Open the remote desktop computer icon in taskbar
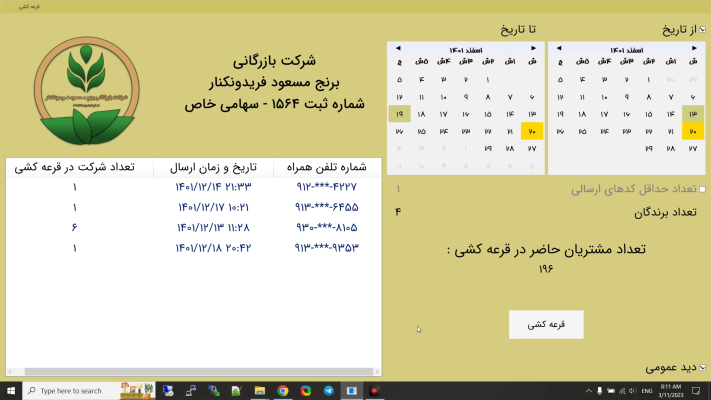Screen dimensions: 711x400 pos(168,390)
